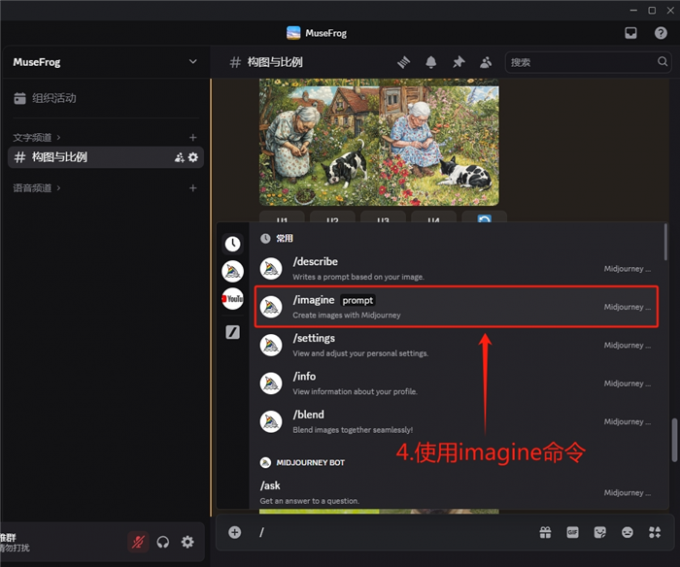680x567 pixels.
Task: Choose the /settings command
Action: click(x=456, y=345)
